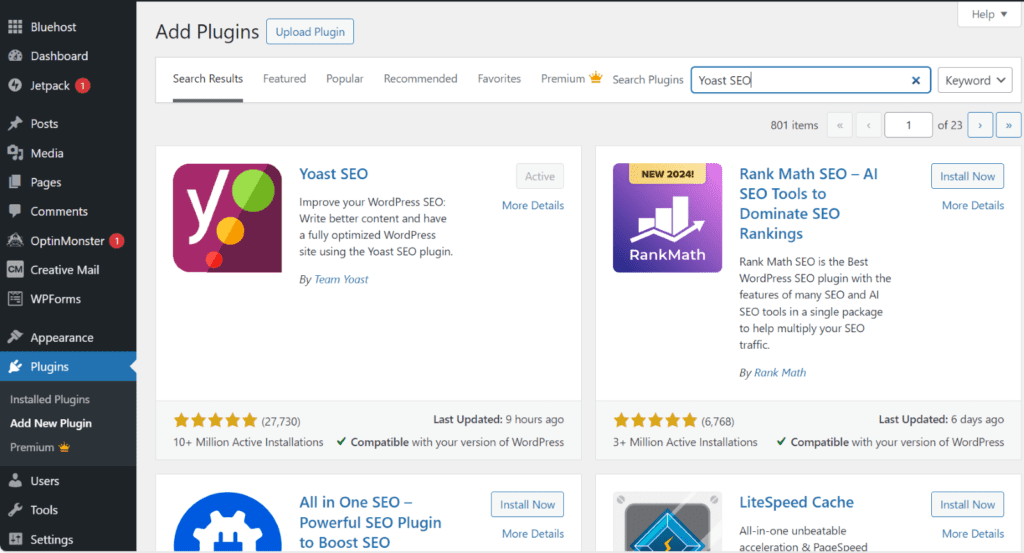Click the Jetpack lightning icon
Viewport: 1024px width, 553px height.
coord(15,86)
